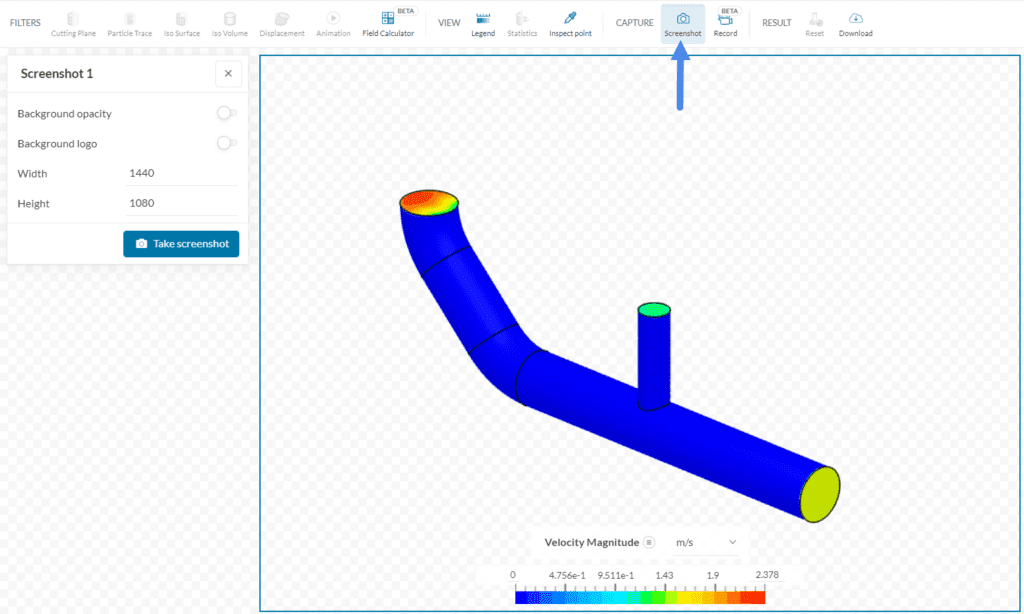Show Statistics for the result
1024x614 pixels.
521,22
